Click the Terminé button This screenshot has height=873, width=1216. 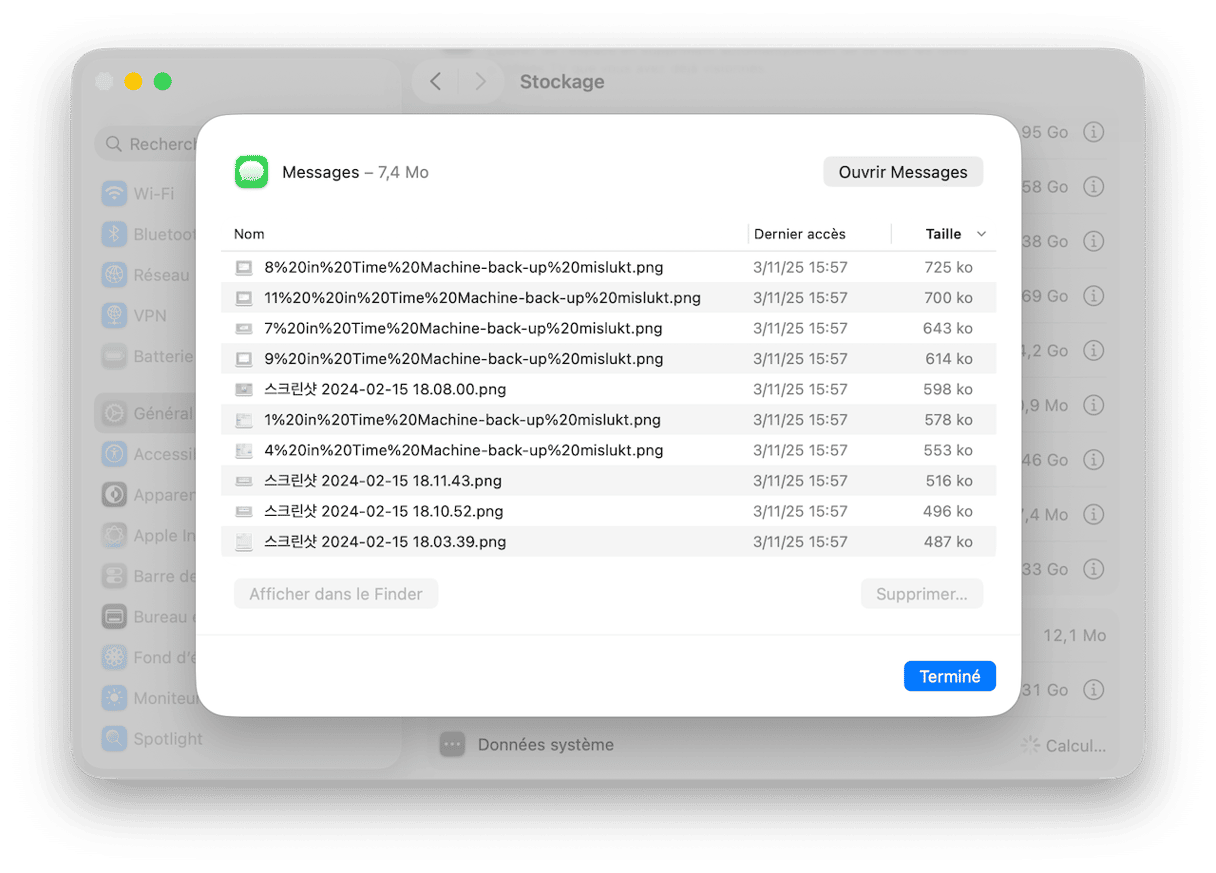[x=950, y=677]
